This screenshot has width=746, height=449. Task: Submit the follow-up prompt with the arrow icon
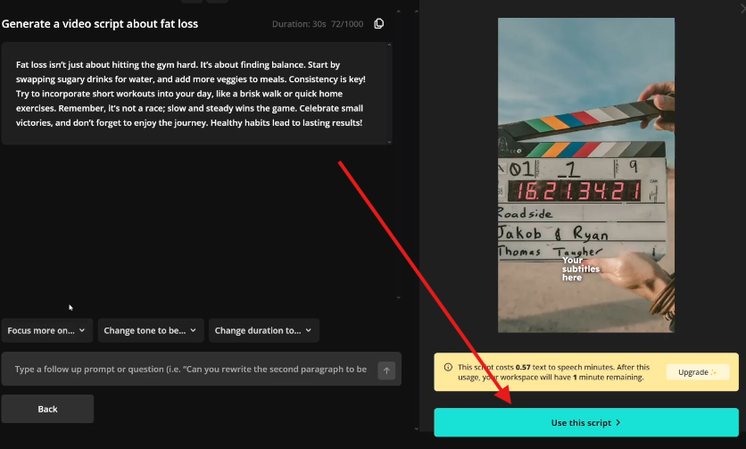tap(386, 371)
